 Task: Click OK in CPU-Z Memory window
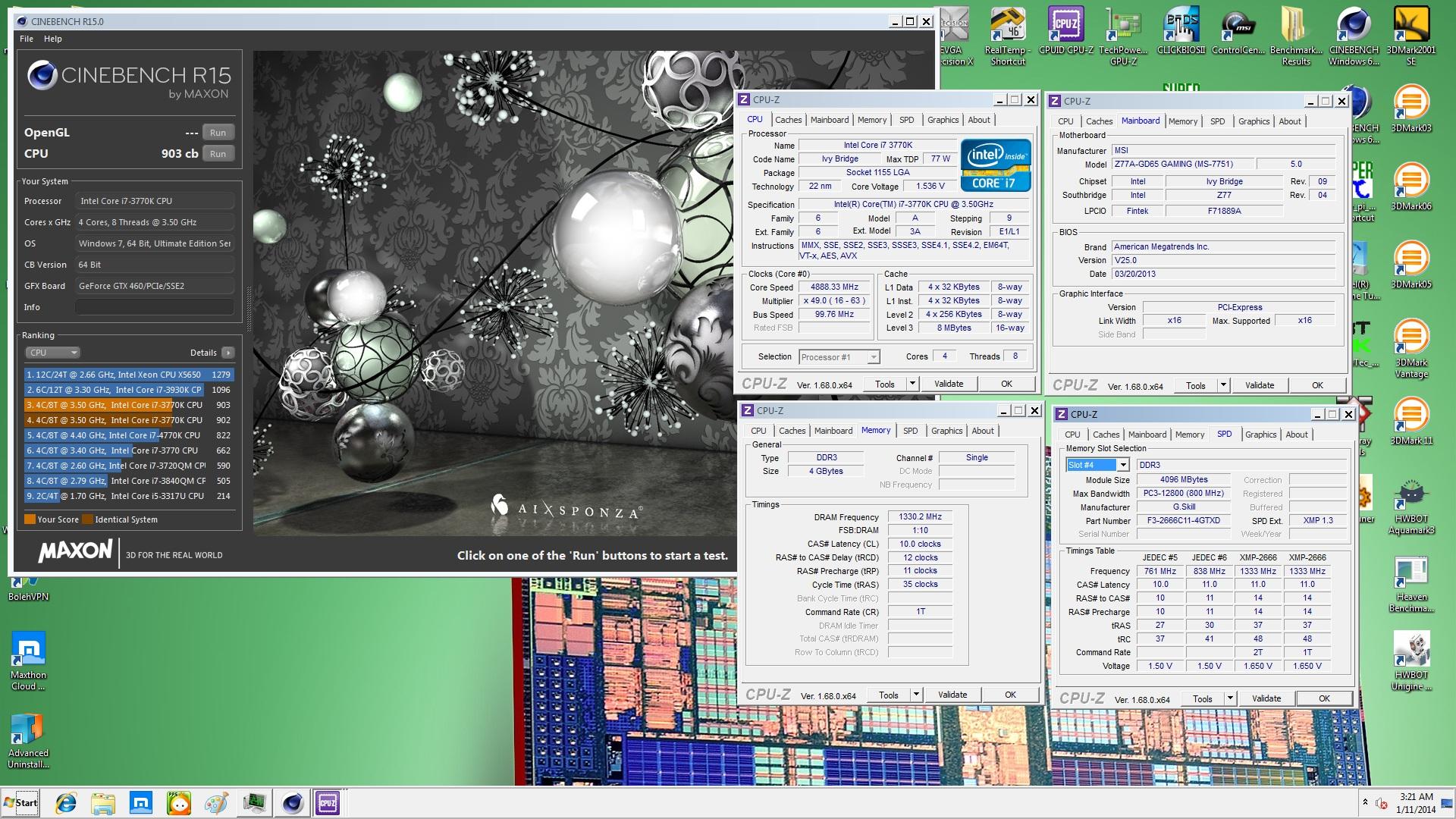click(1010, 695)
